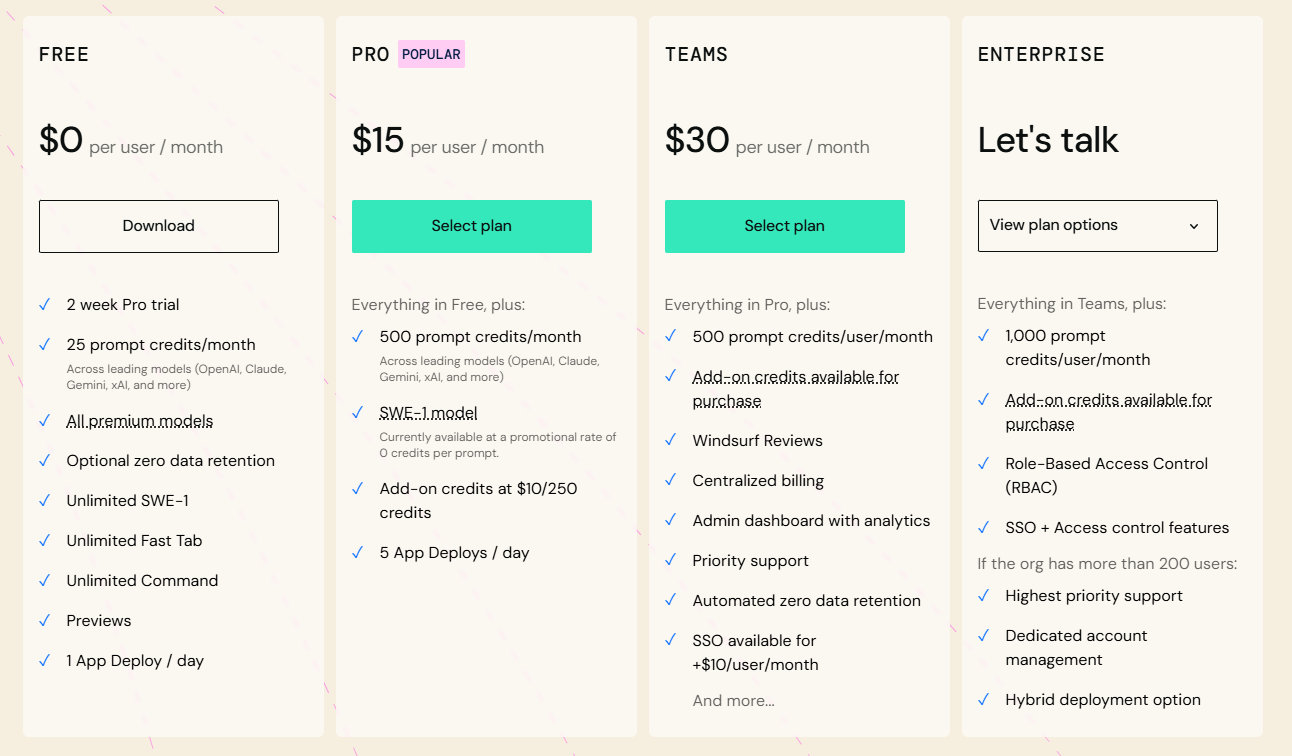
Task: Click the ENTERPRISE plan heading
Action: [1041, 55]
